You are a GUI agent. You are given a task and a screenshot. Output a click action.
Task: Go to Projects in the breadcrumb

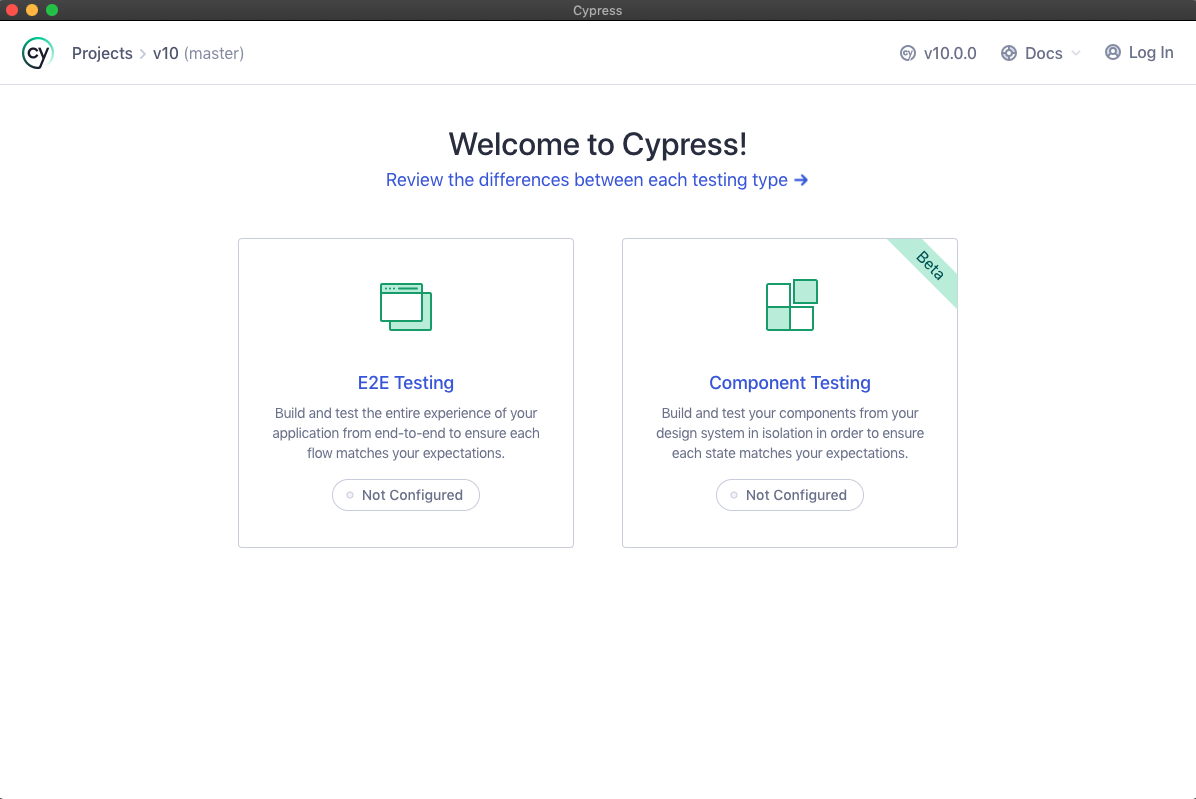(x=102, y=53)
